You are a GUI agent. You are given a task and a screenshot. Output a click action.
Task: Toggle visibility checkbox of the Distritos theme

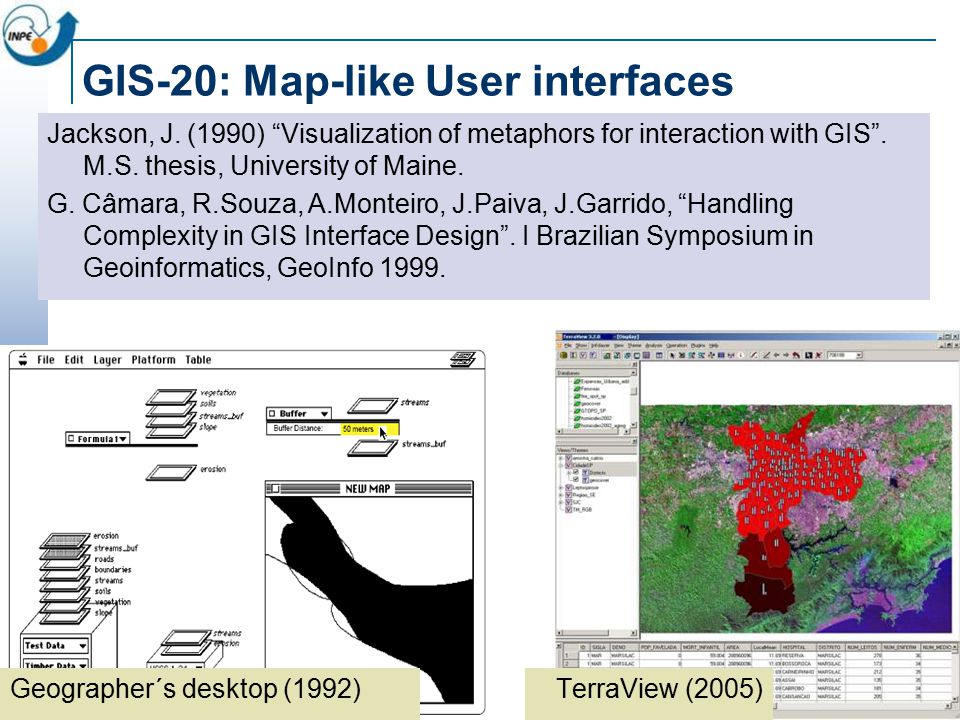pyautogui.click(x=576, y=472)
